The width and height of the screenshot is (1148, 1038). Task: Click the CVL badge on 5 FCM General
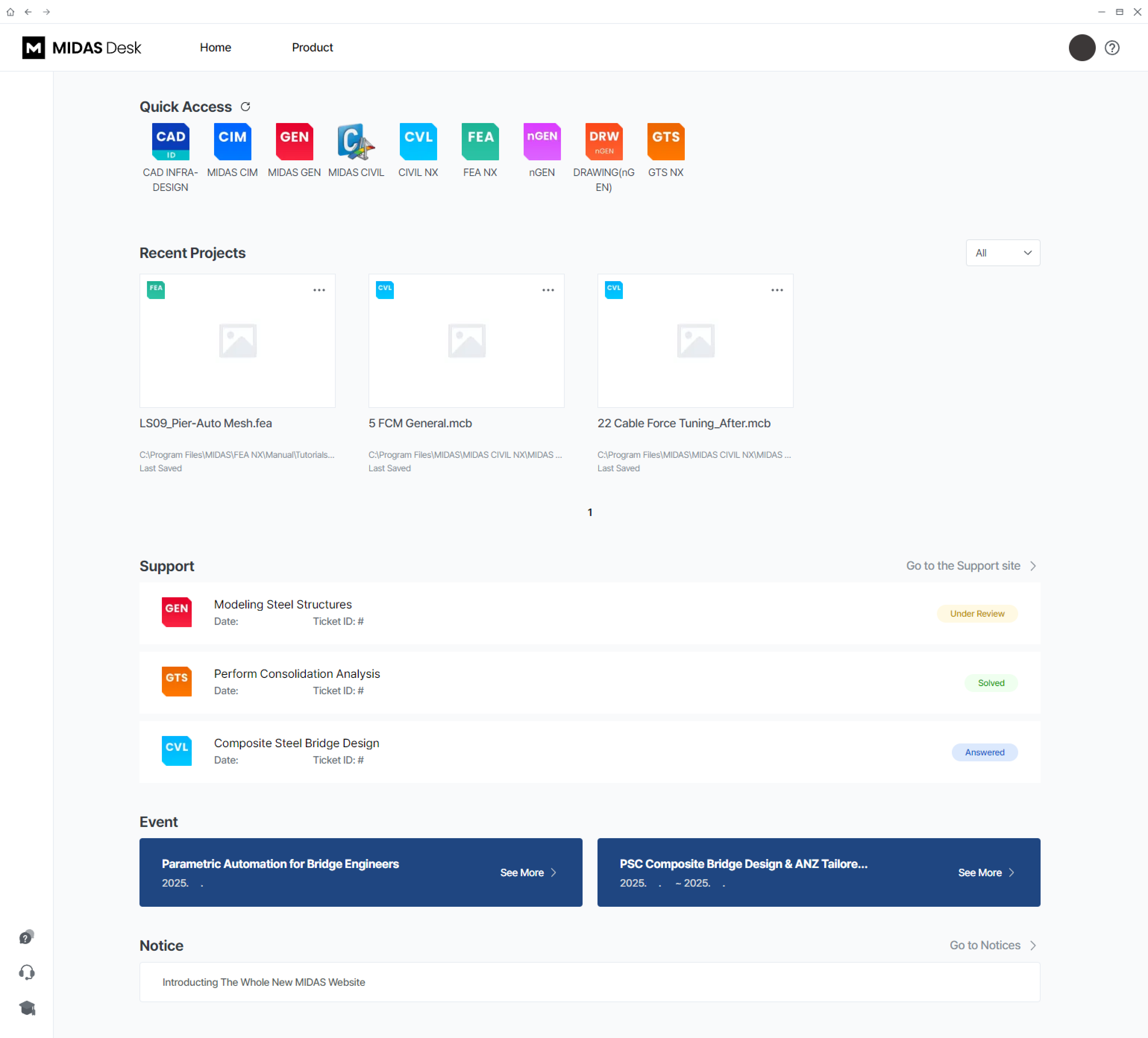(x=385, y=289)
